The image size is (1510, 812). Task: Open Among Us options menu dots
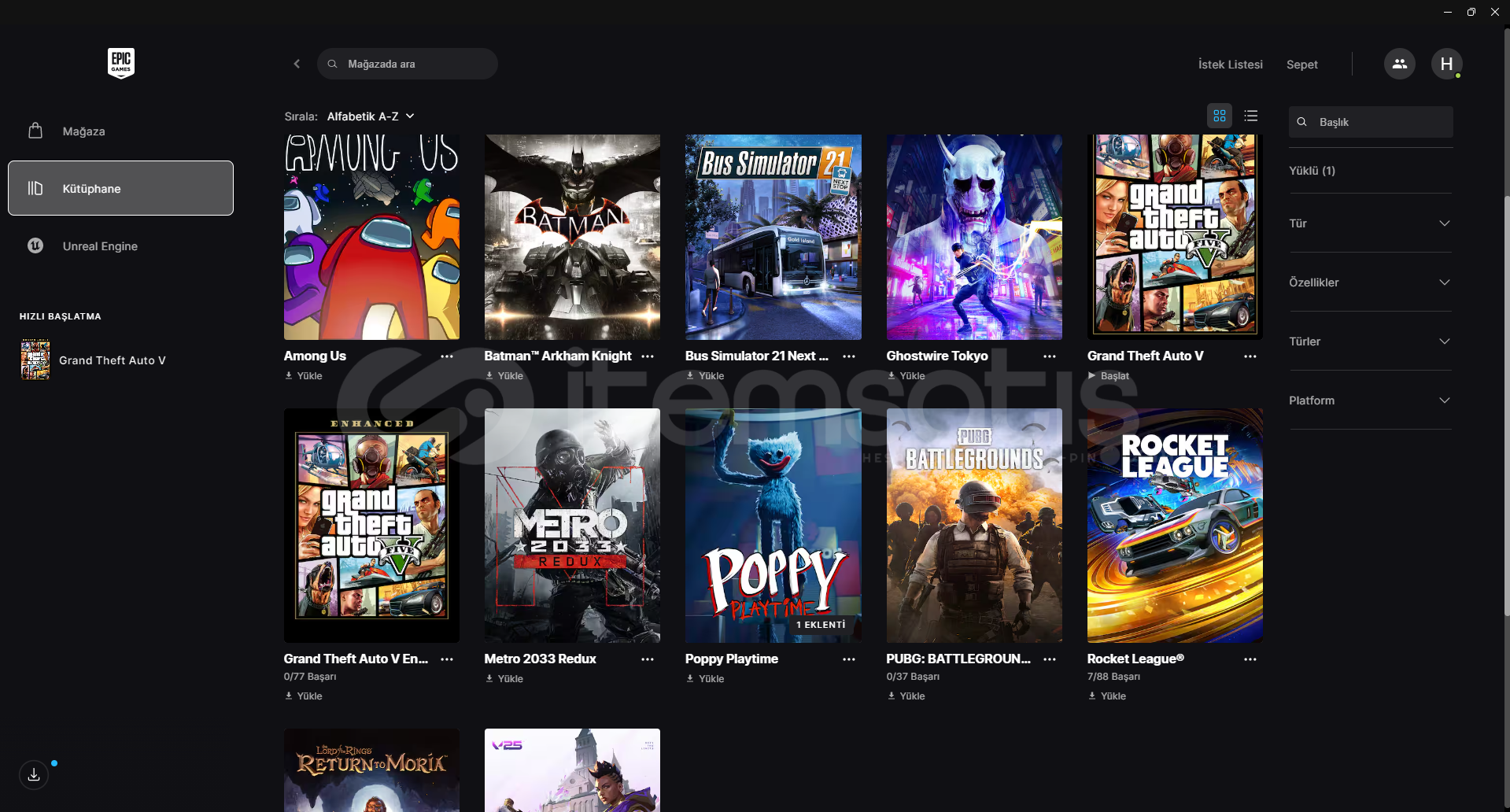click(447, 356)
